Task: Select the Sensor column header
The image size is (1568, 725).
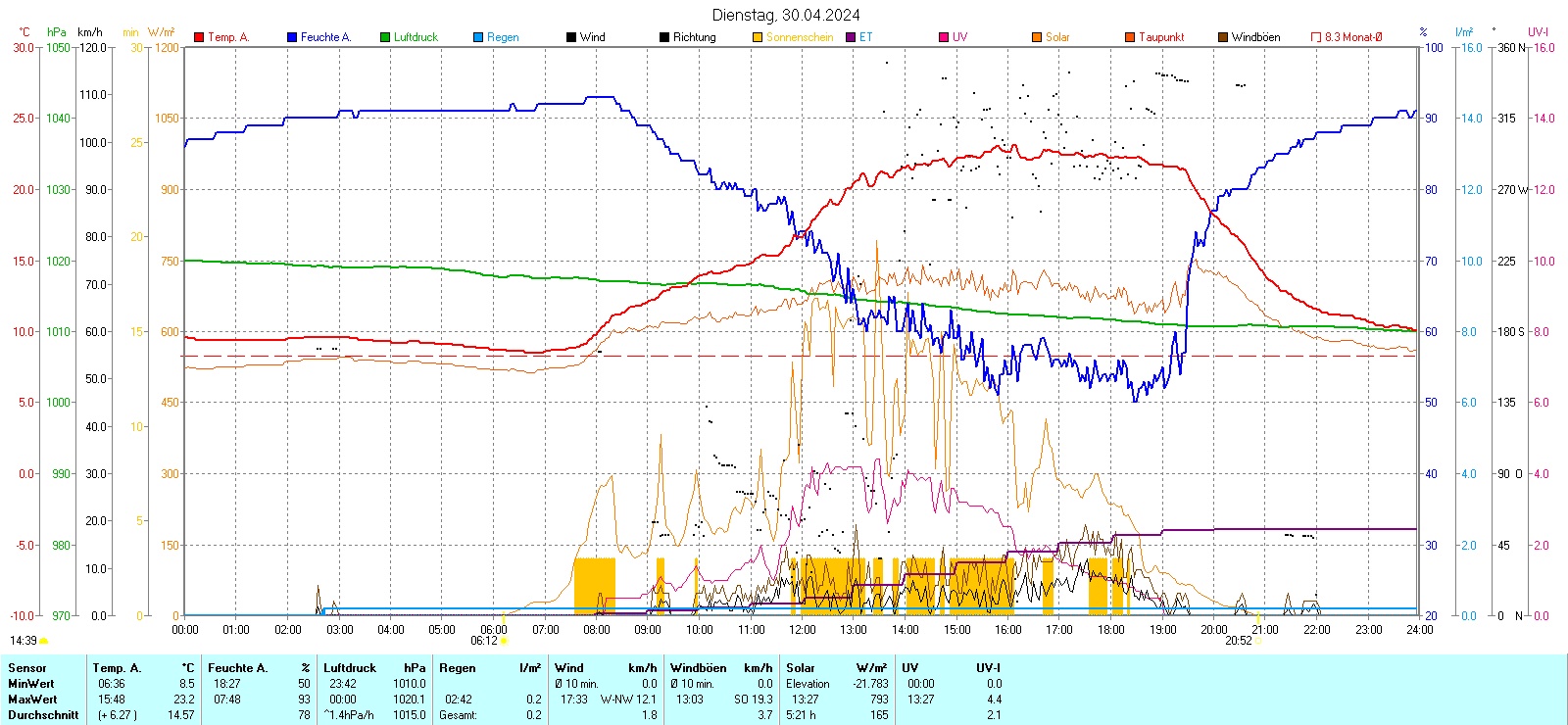Action: tap(27, 668)
